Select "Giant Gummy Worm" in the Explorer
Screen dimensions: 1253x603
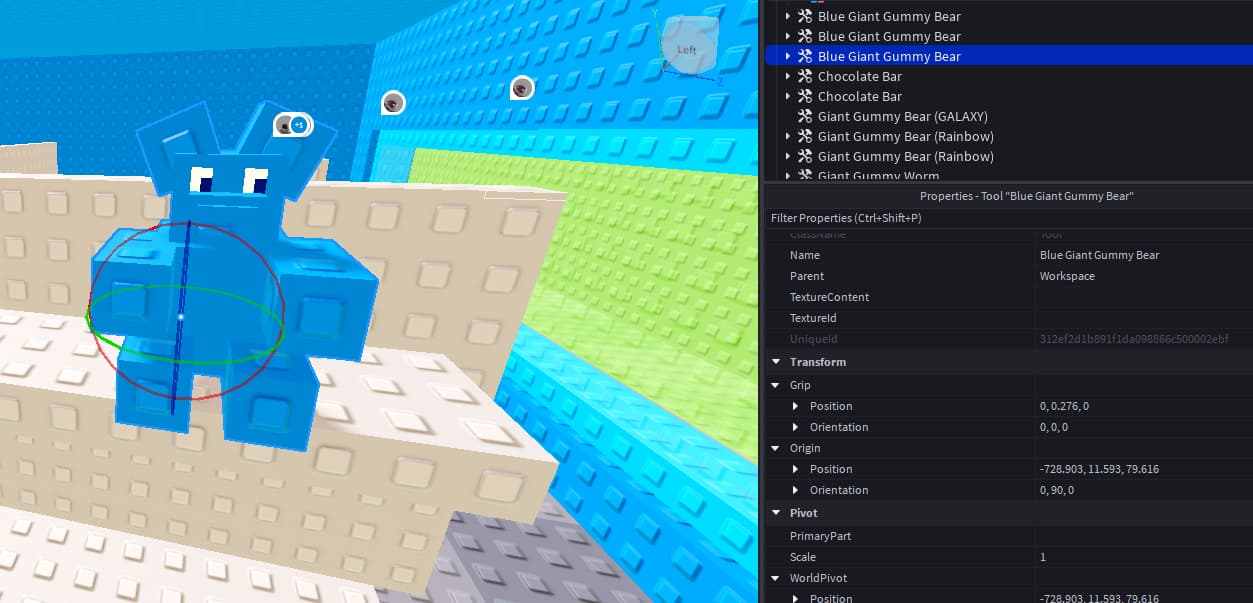pyautogui.click(x=878, y=176)
